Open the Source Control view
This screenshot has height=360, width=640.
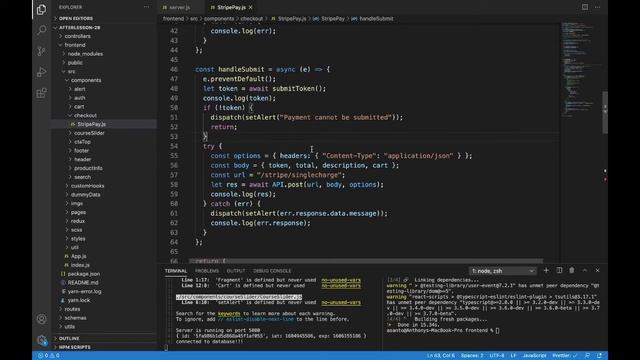point(41,51)
